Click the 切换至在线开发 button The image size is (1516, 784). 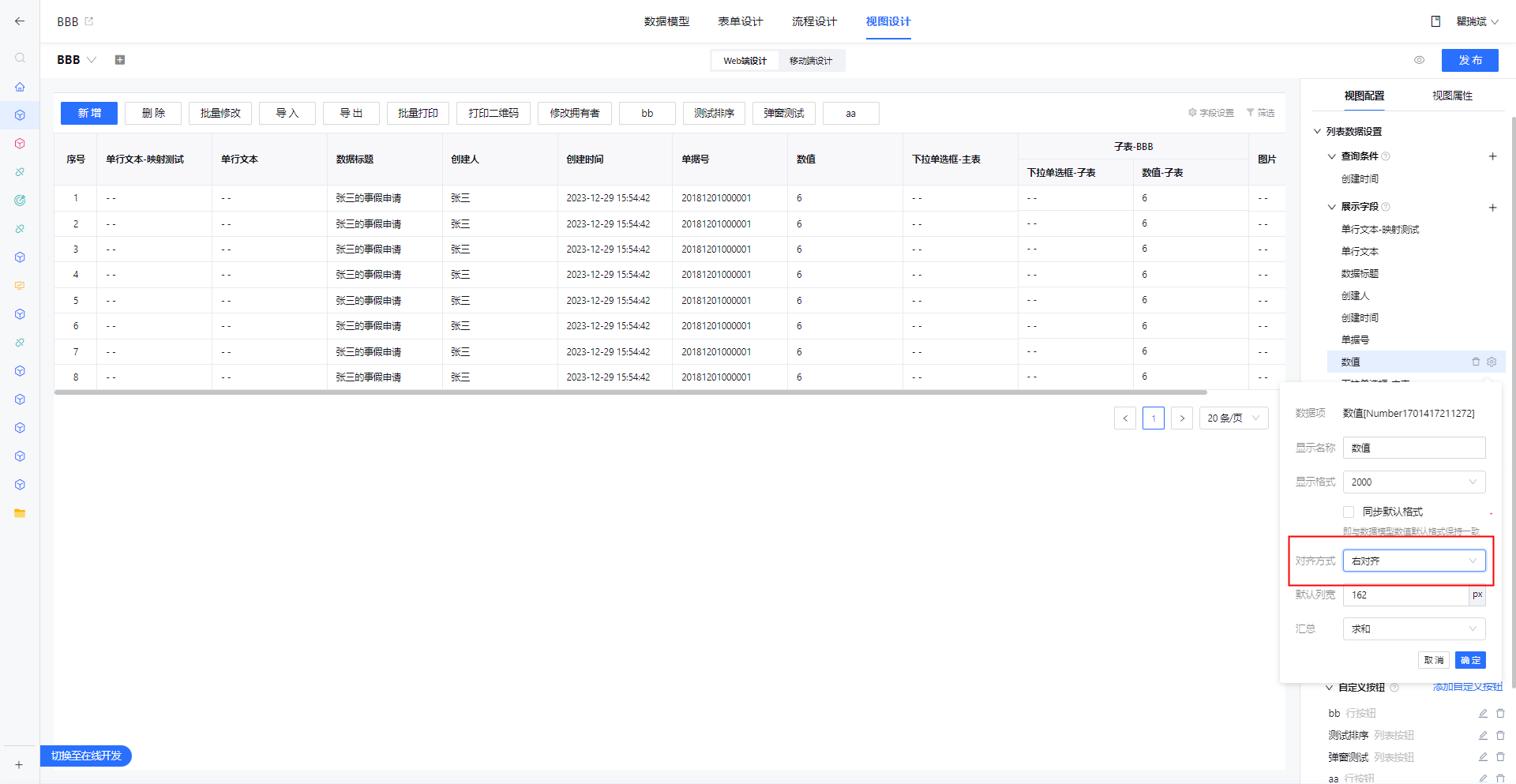click(86, 756)
